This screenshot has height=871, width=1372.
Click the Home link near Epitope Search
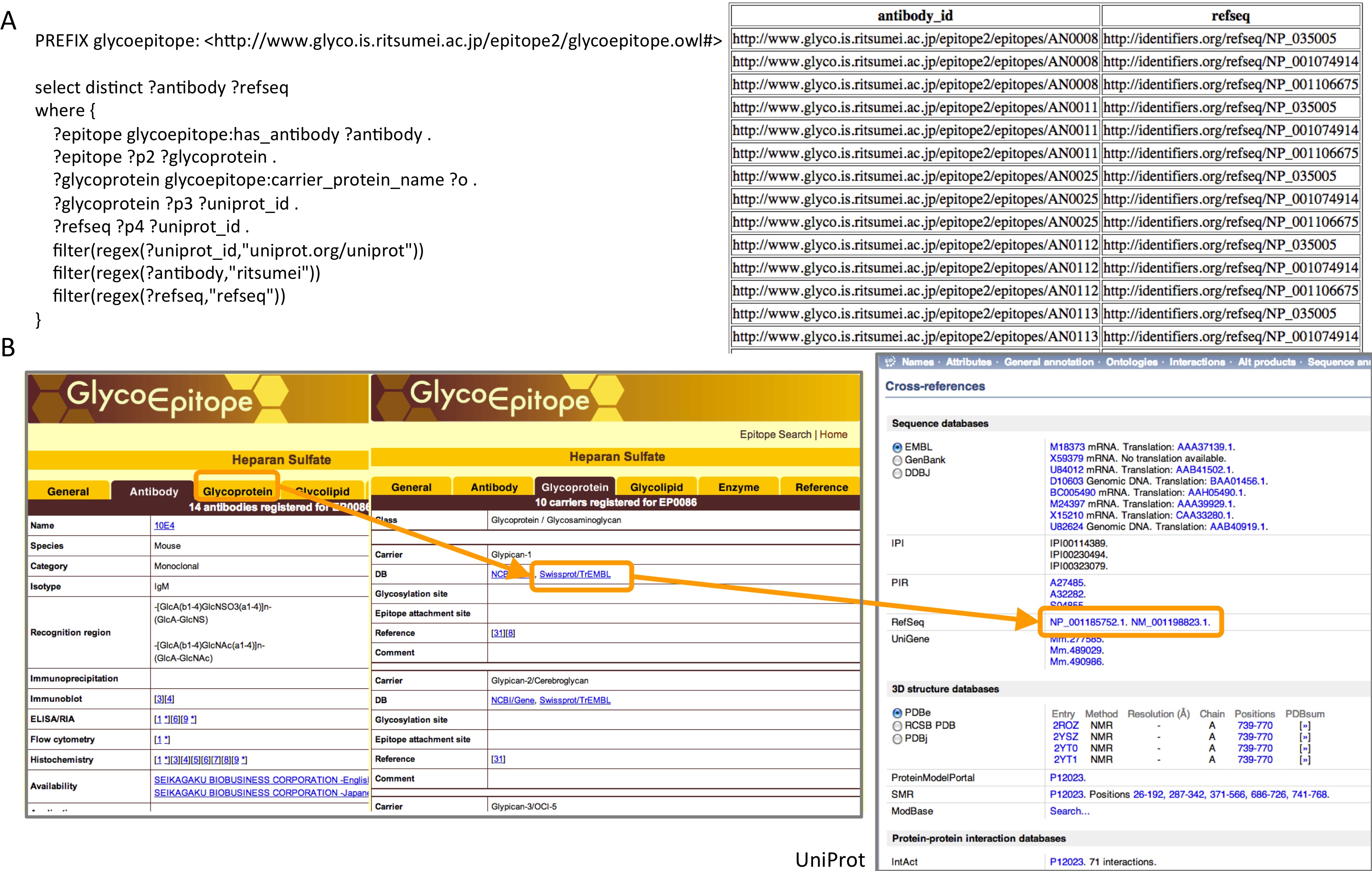[833, 435]
